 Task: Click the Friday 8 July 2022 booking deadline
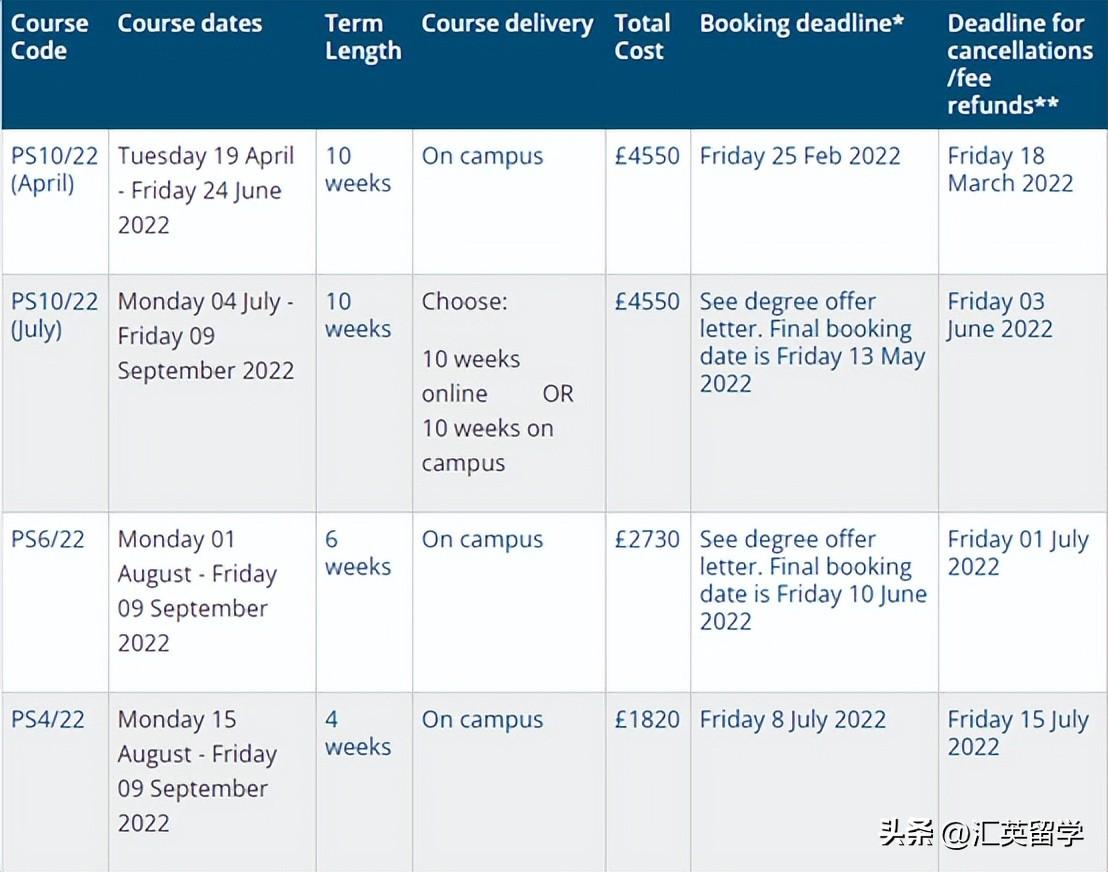[793, 719]
